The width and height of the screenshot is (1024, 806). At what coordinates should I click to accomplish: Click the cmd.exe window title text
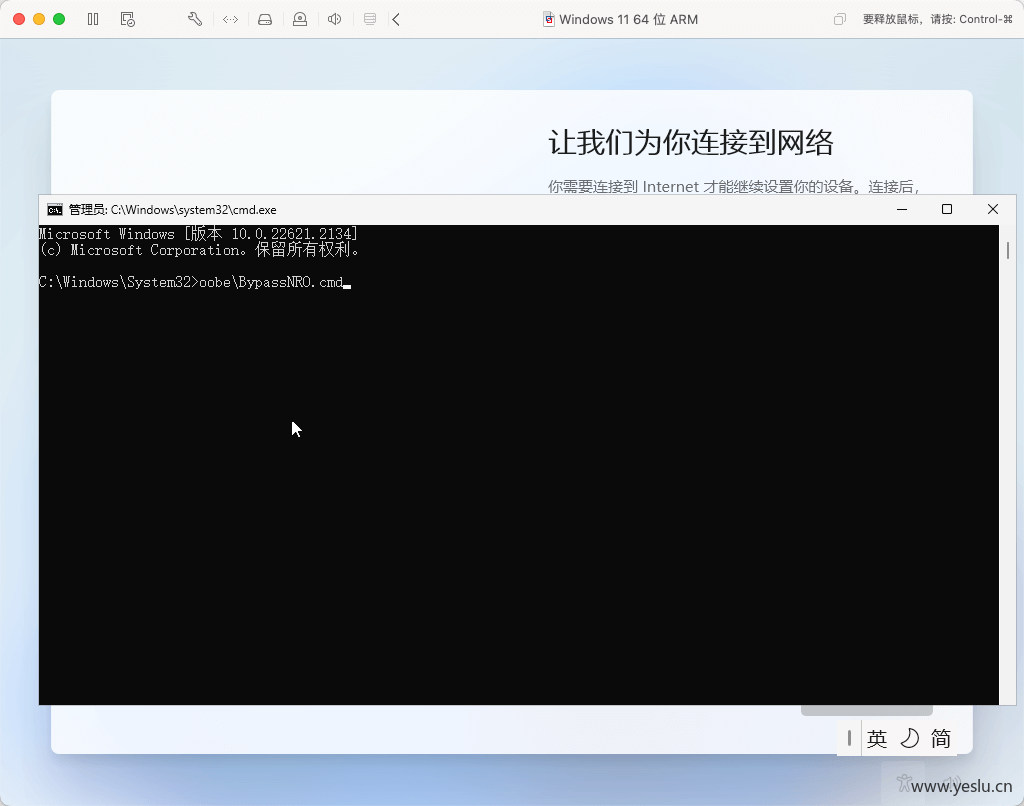pyautogui.click(x=172, y=210)
